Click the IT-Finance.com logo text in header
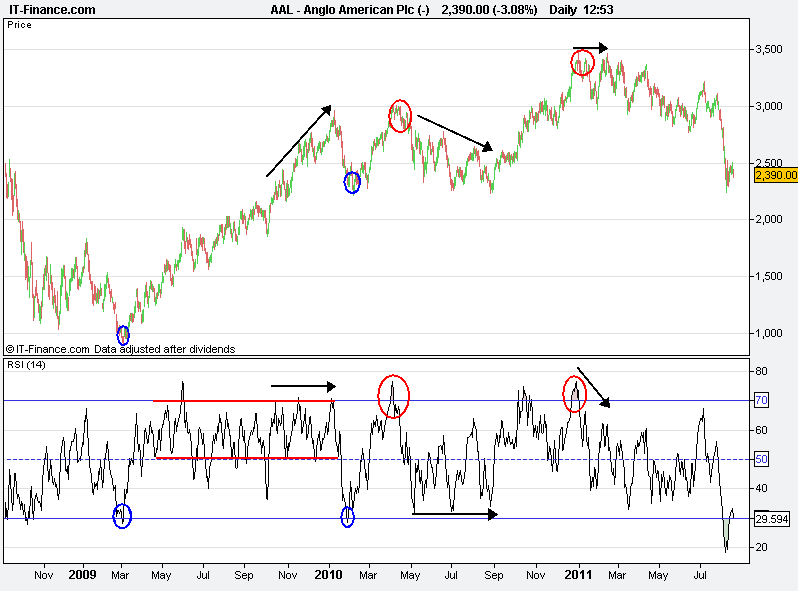 53,9
